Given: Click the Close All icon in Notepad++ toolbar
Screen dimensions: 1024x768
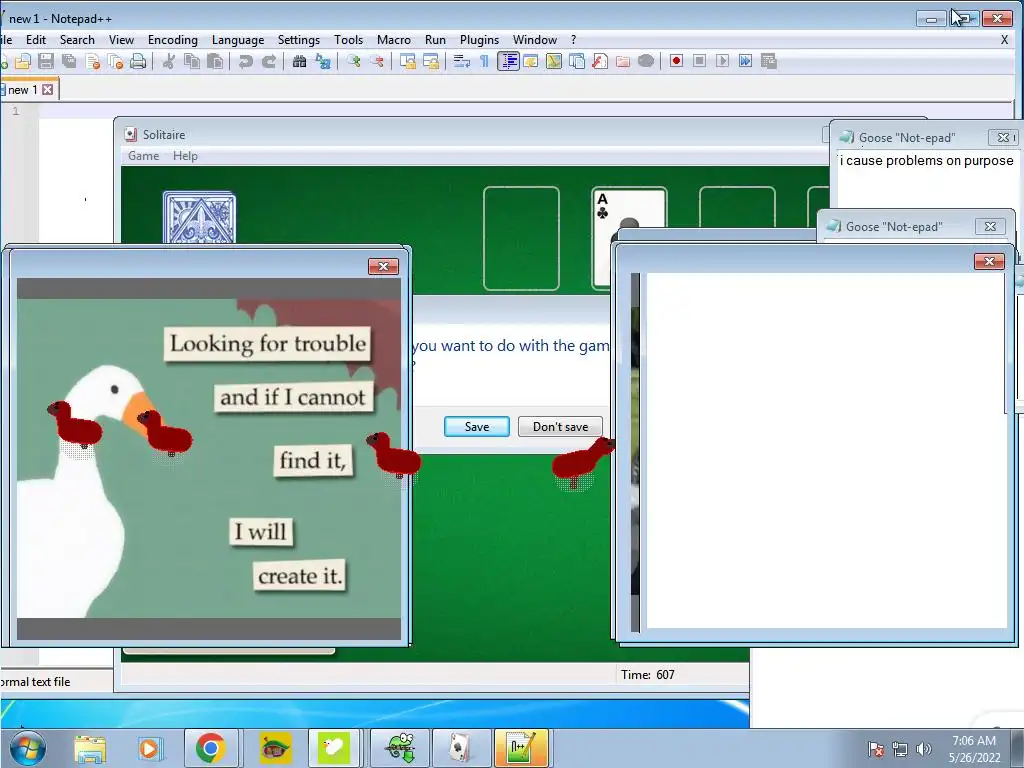Looking at the screenshot, I should coord(116,61).
